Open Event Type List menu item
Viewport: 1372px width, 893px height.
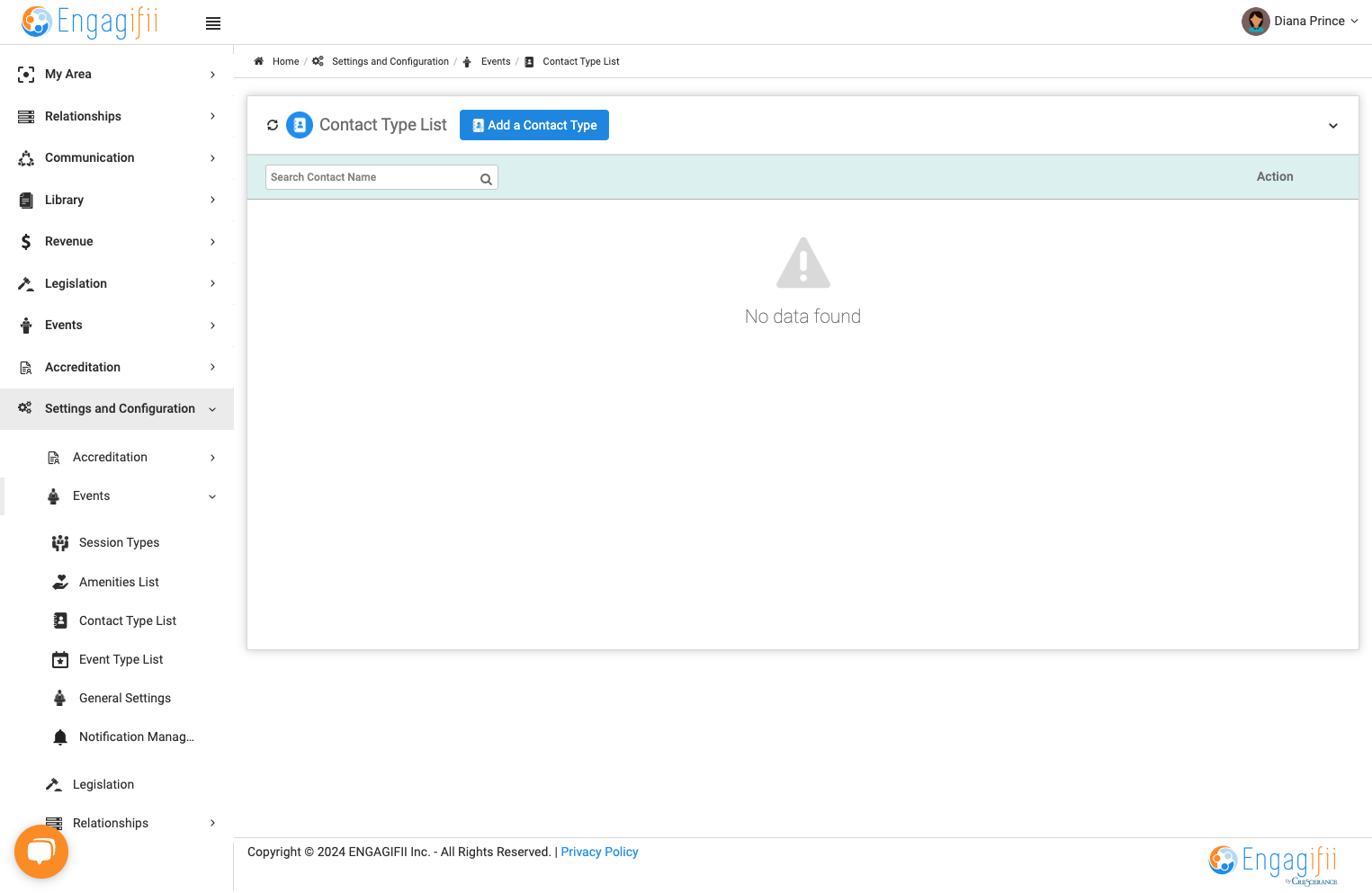point(121,659)
